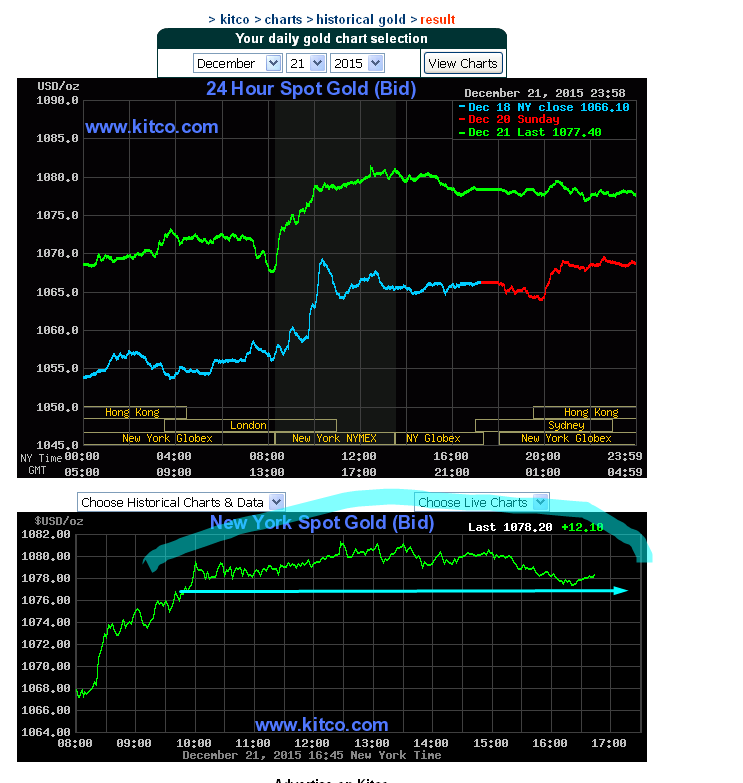Viewport: 743px width, 783px height.
Task: Click the 24 Hour Spot Gold (Bid) title
Action: point(311,89)
